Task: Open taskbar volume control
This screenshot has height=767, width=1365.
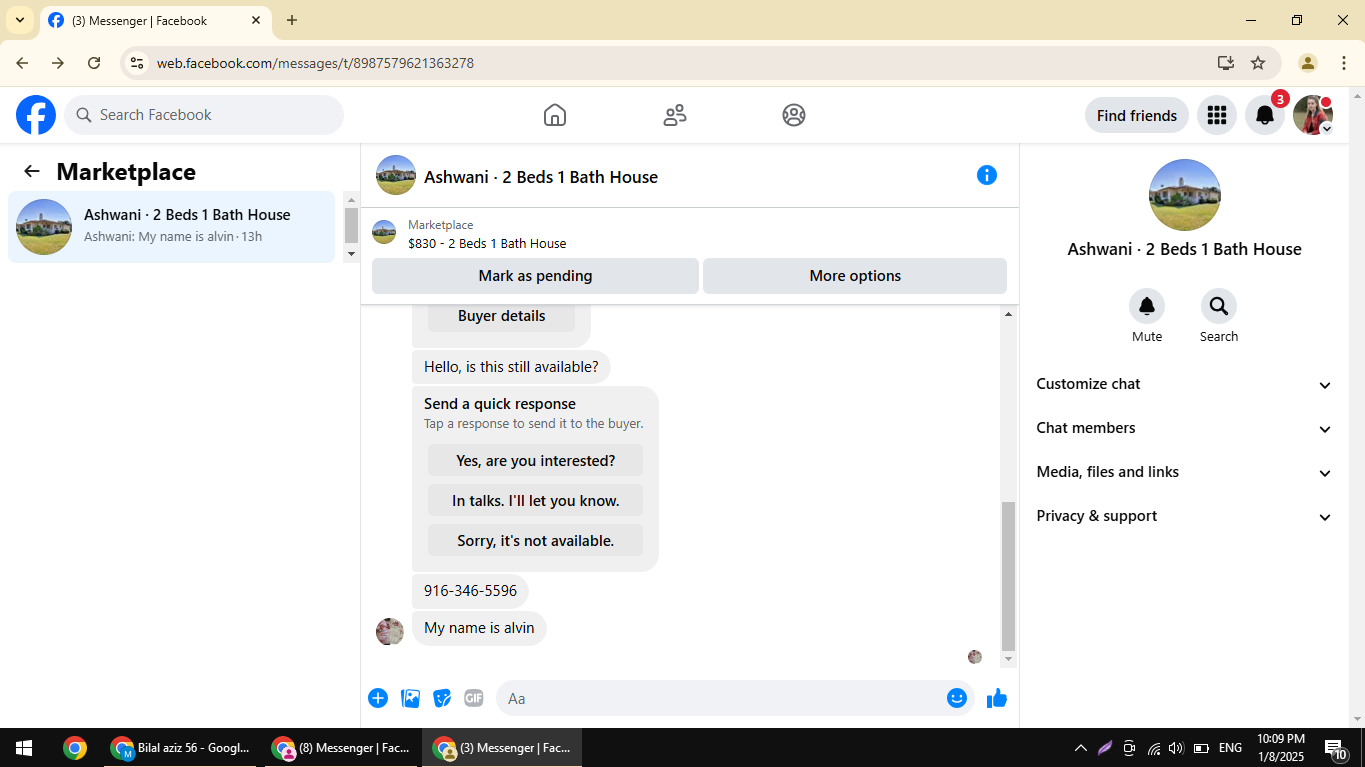Action: (x=1176, y=748)
